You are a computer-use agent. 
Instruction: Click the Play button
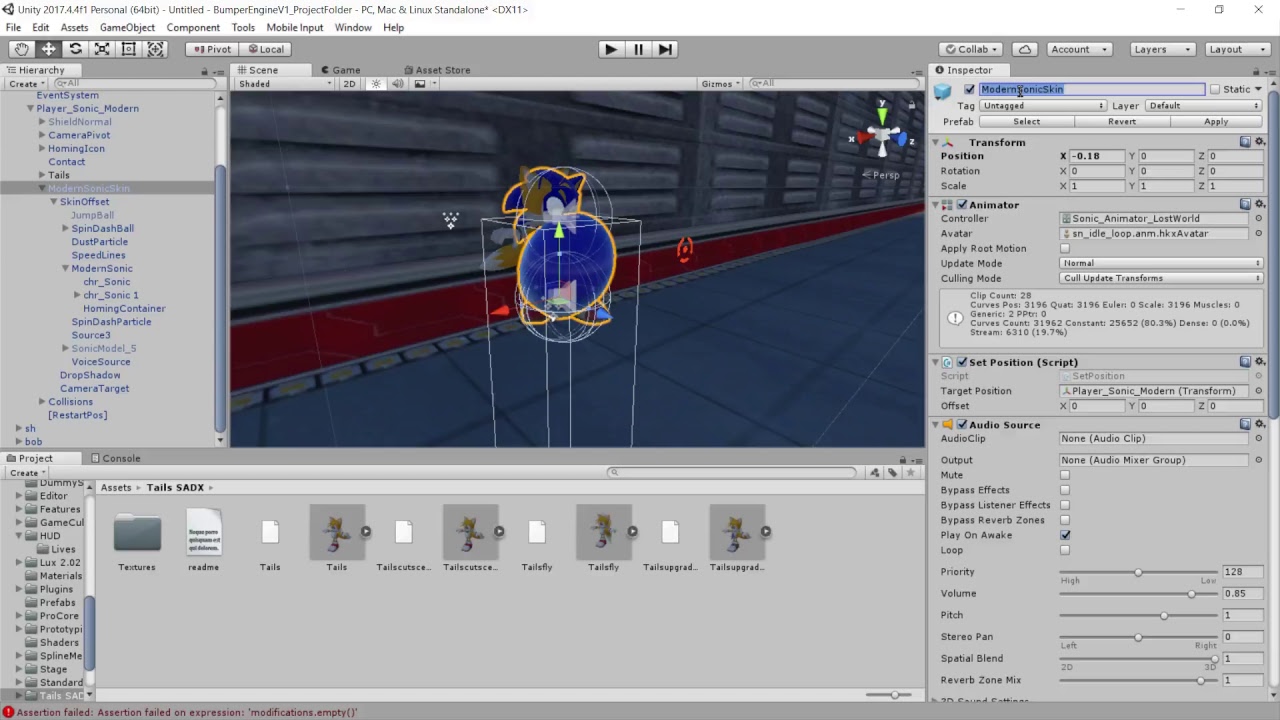coord(611,49)
